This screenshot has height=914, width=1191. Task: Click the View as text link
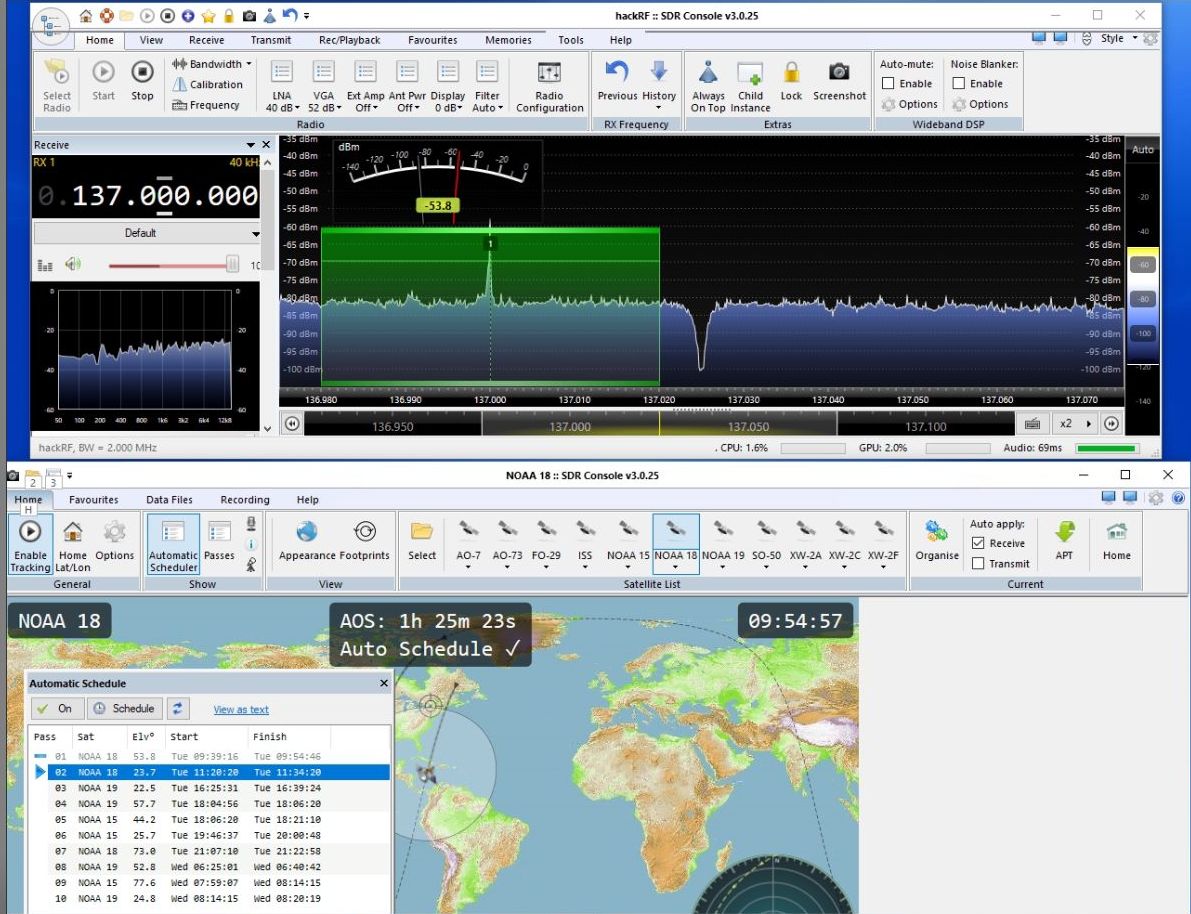tap(241, 710)
